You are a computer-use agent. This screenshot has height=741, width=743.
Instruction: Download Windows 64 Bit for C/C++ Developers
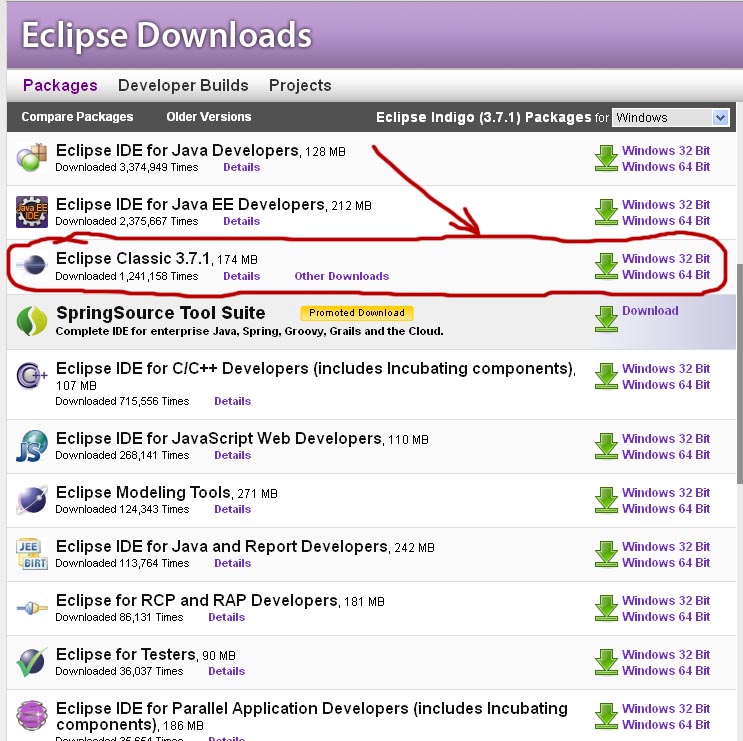tap(666, 384)
